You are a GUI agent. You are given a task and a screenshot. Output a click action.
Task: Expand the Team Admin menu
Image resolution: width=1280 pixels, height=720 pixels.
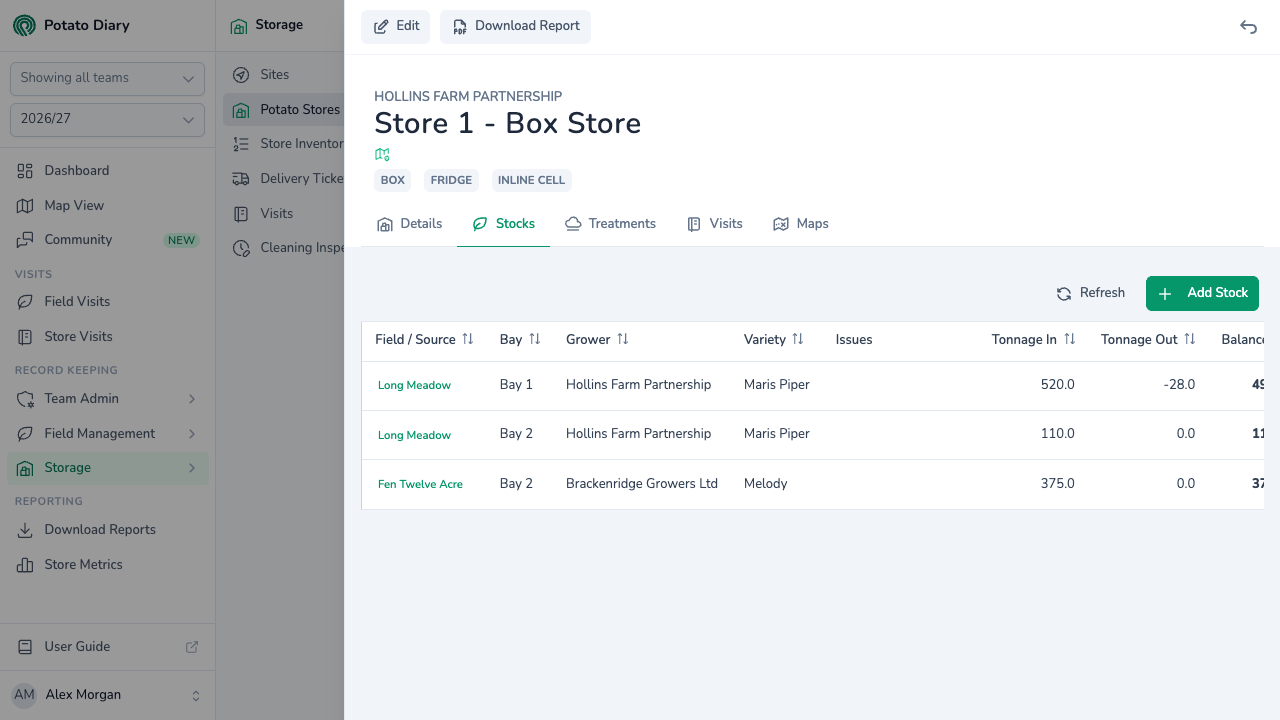(x=108, y=399)
